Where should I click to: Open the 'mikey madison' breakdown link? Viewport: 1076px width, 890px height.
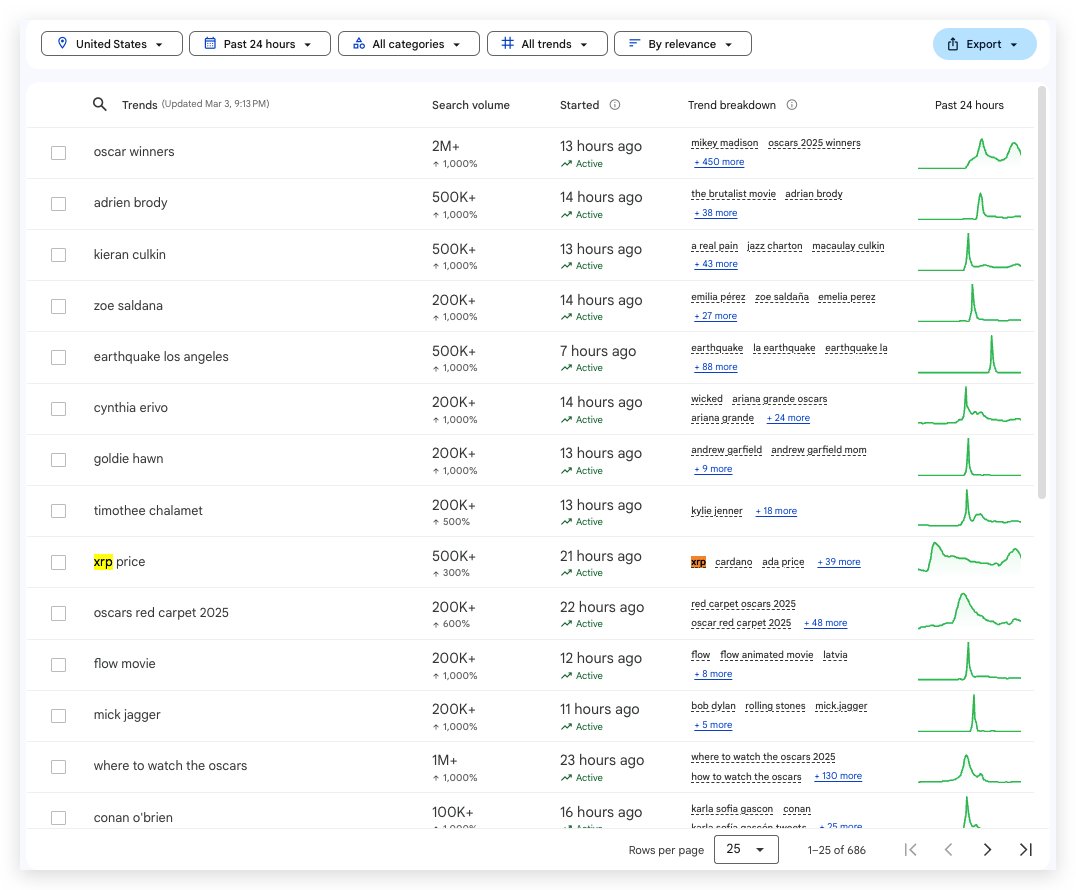click(x=725, y=143)
